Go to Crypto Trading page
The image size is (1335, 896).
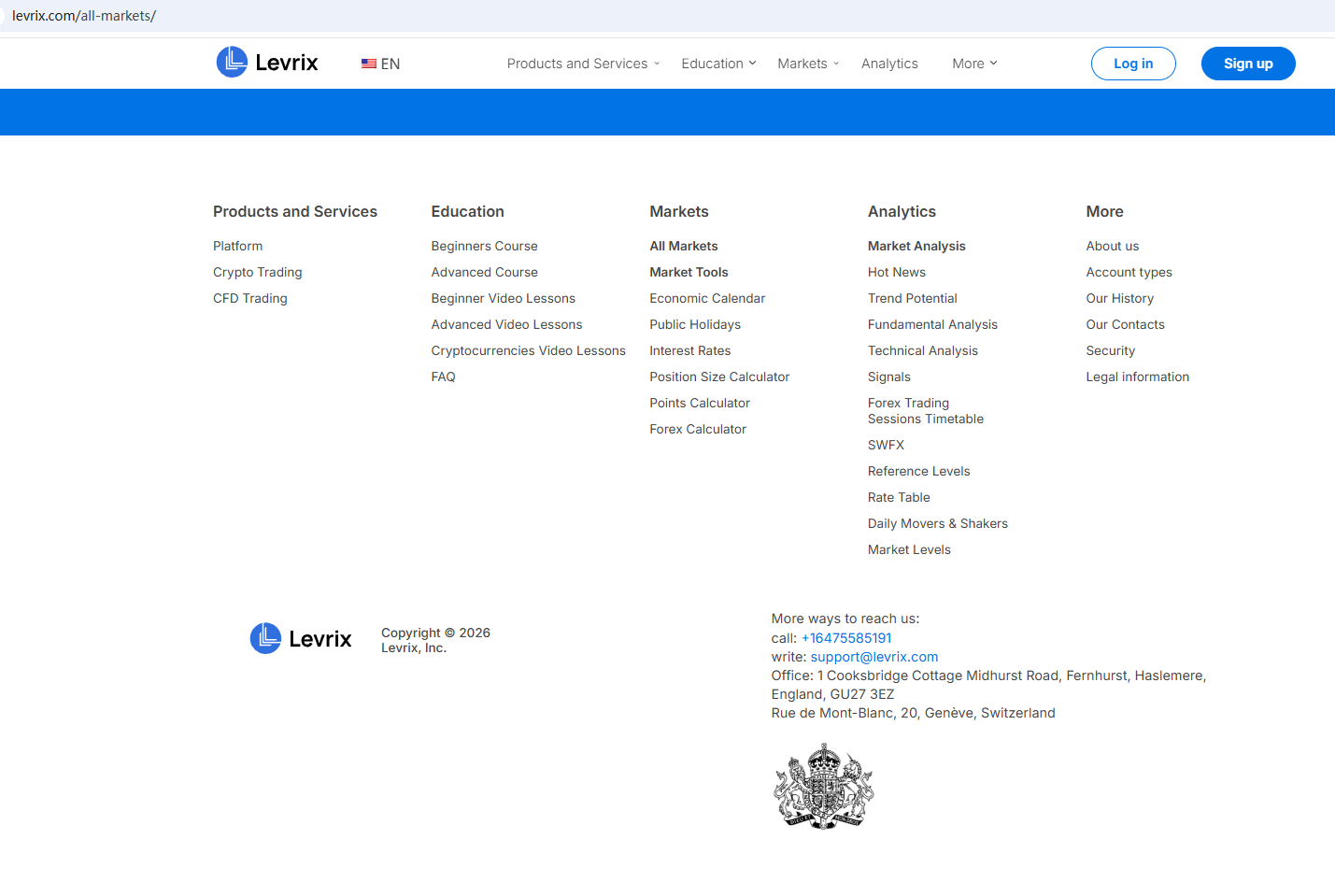coord(258,272)
